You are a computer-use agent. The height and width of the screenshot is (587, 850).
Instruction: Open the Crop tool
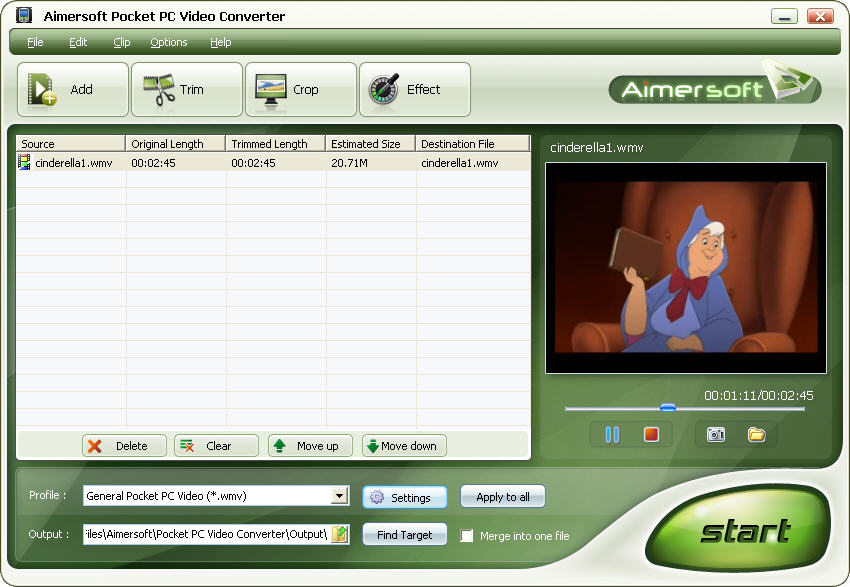301,89
